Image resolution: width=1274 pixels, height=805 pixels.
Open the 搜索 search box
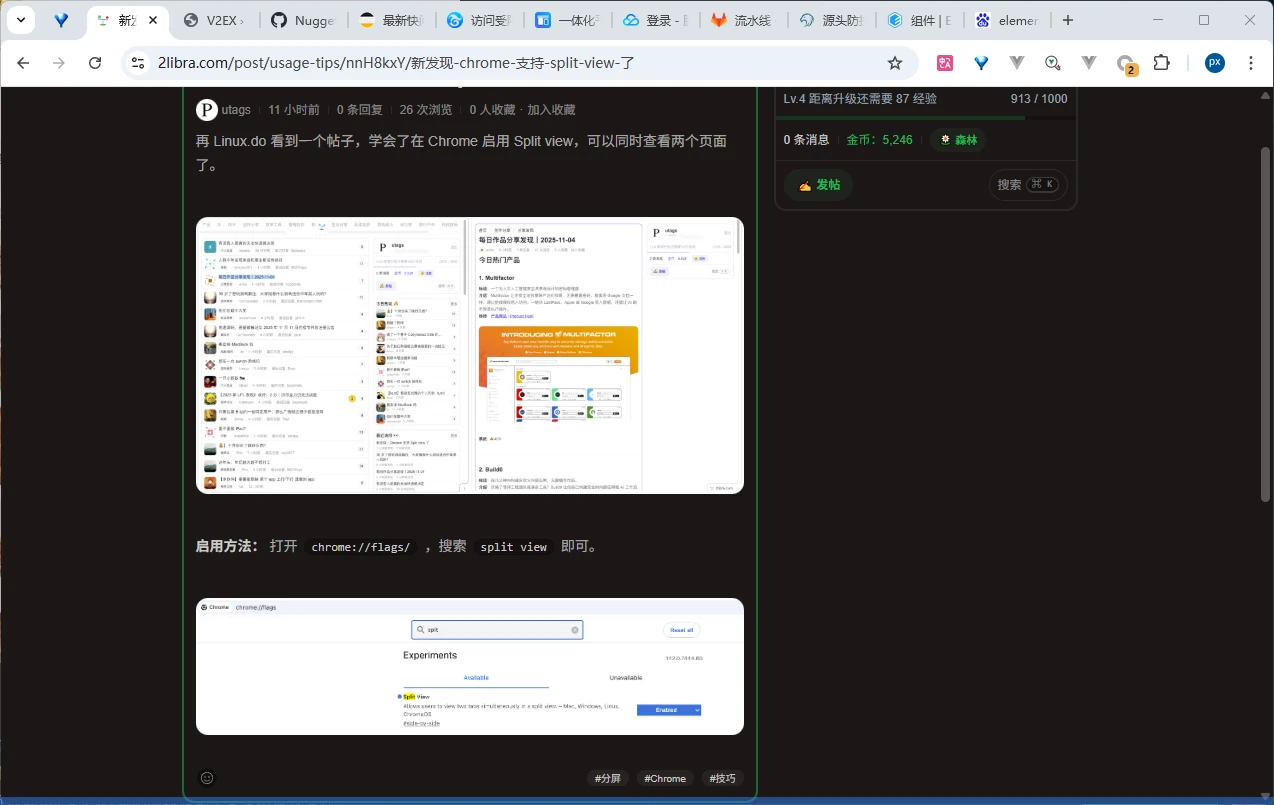1027,185
